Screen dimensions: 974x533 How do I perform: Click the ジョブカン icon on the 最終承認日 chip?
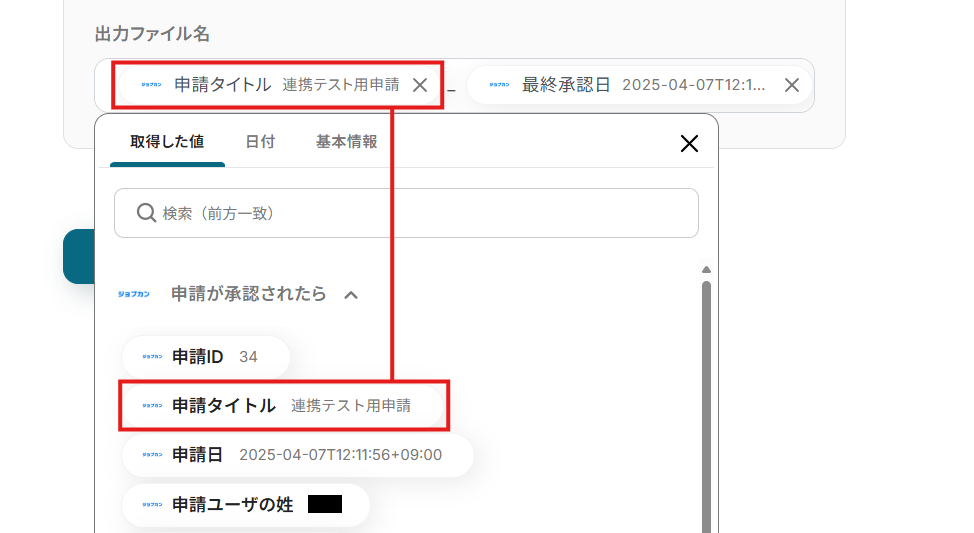(499, 84)
